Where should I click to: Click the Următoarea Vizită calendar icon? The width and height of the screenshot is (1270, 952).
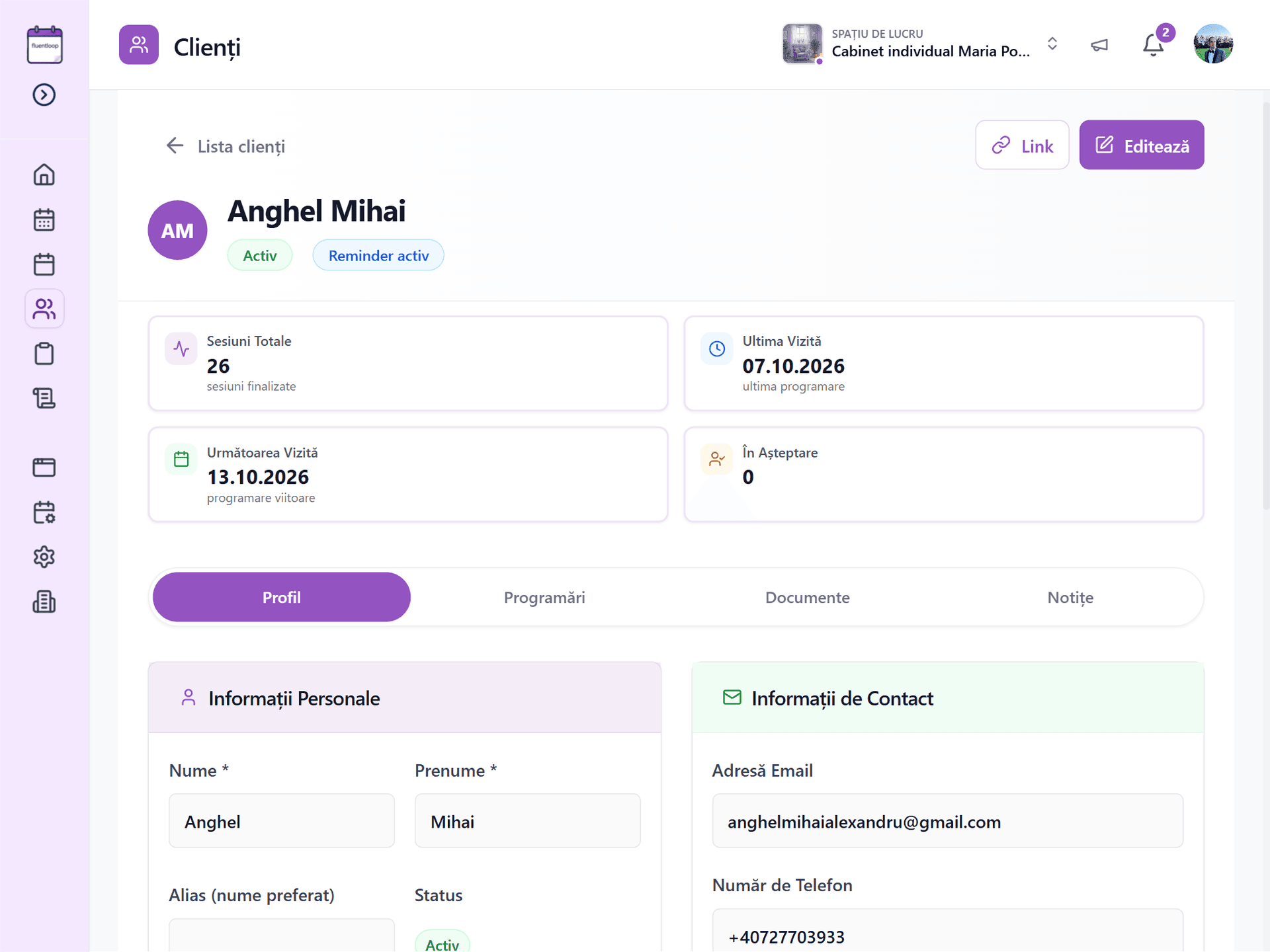click(x=181, y=459)
